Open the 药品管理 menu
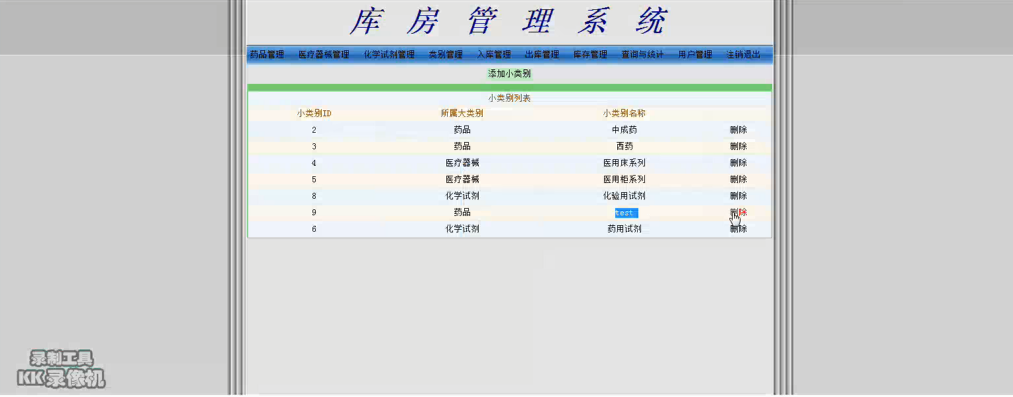 267,55
